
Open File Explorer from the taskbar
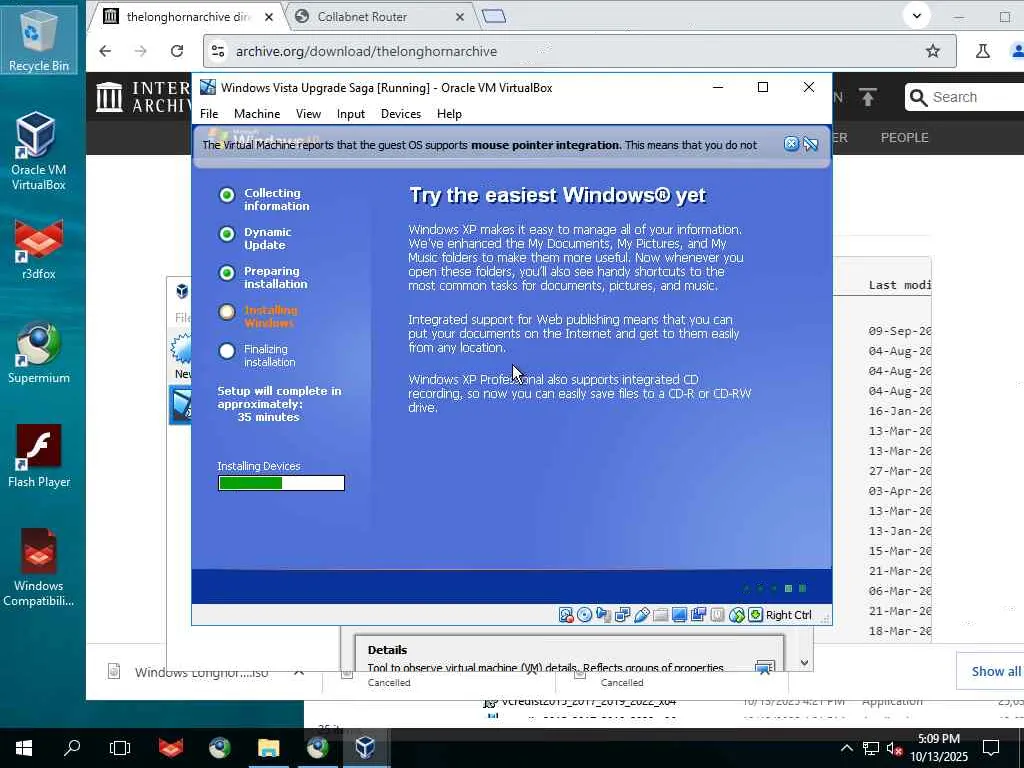(268, 748)
